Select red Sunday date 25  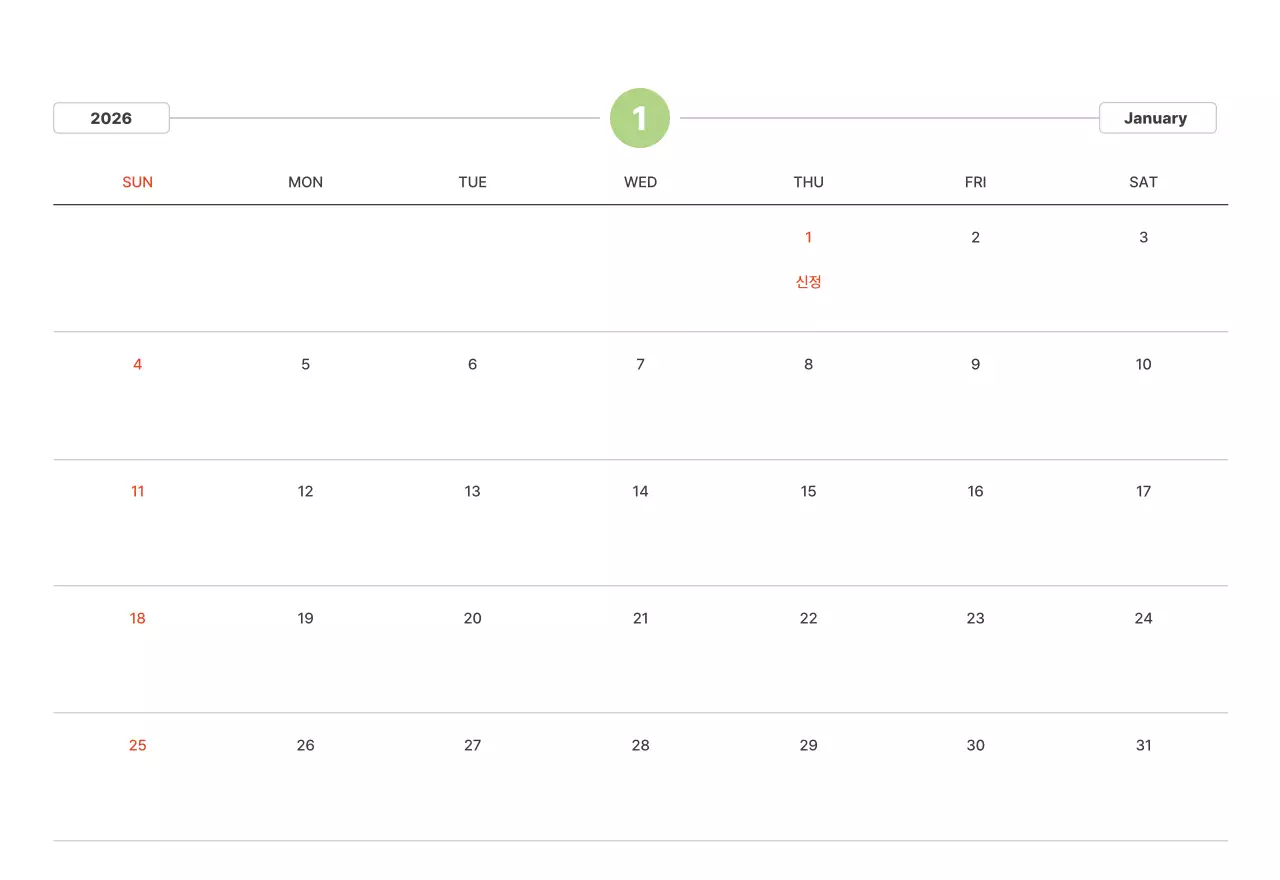tap(138, 746)
